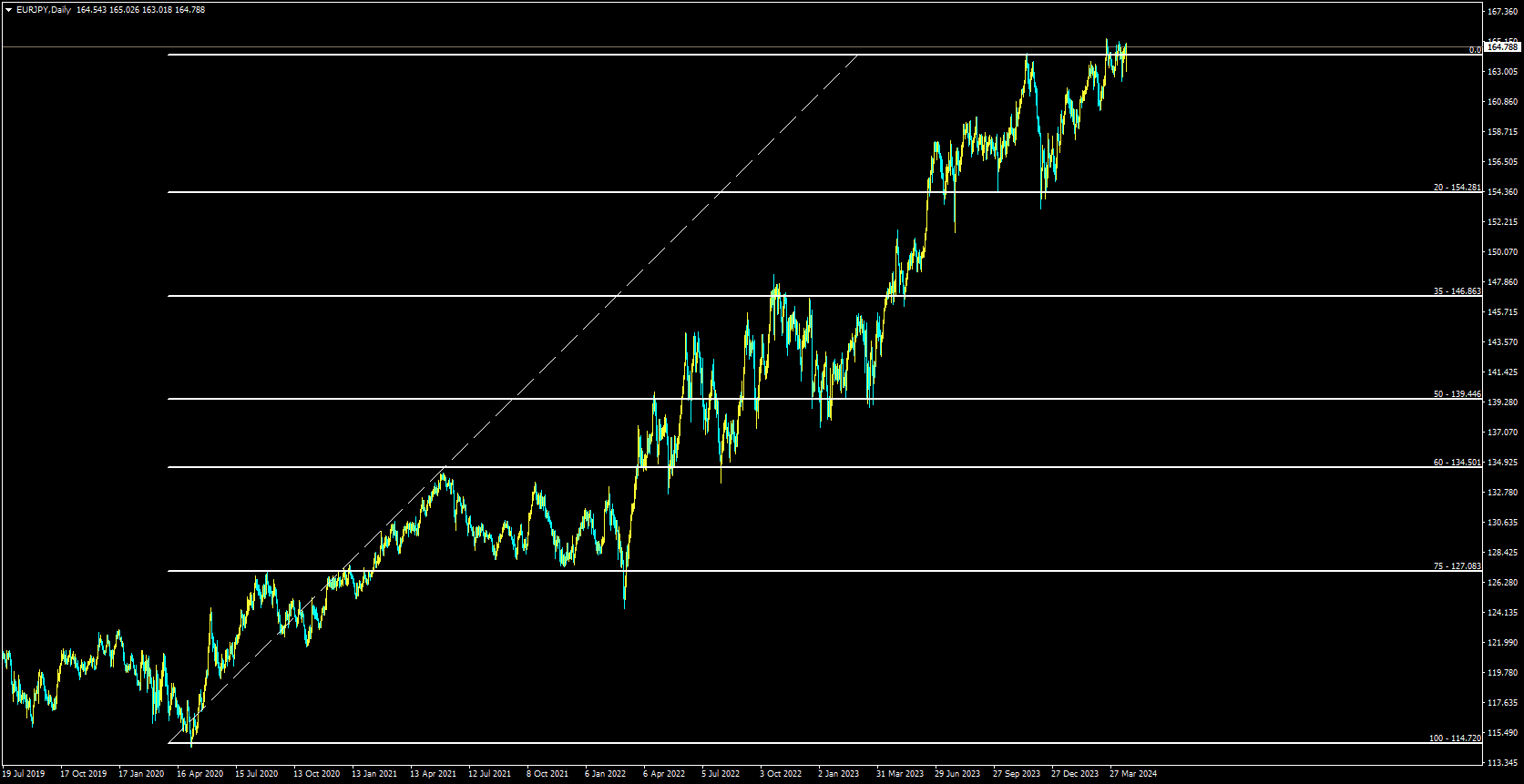Click price scale value 119.780
1524x784 pixels.
point(1502,672)
